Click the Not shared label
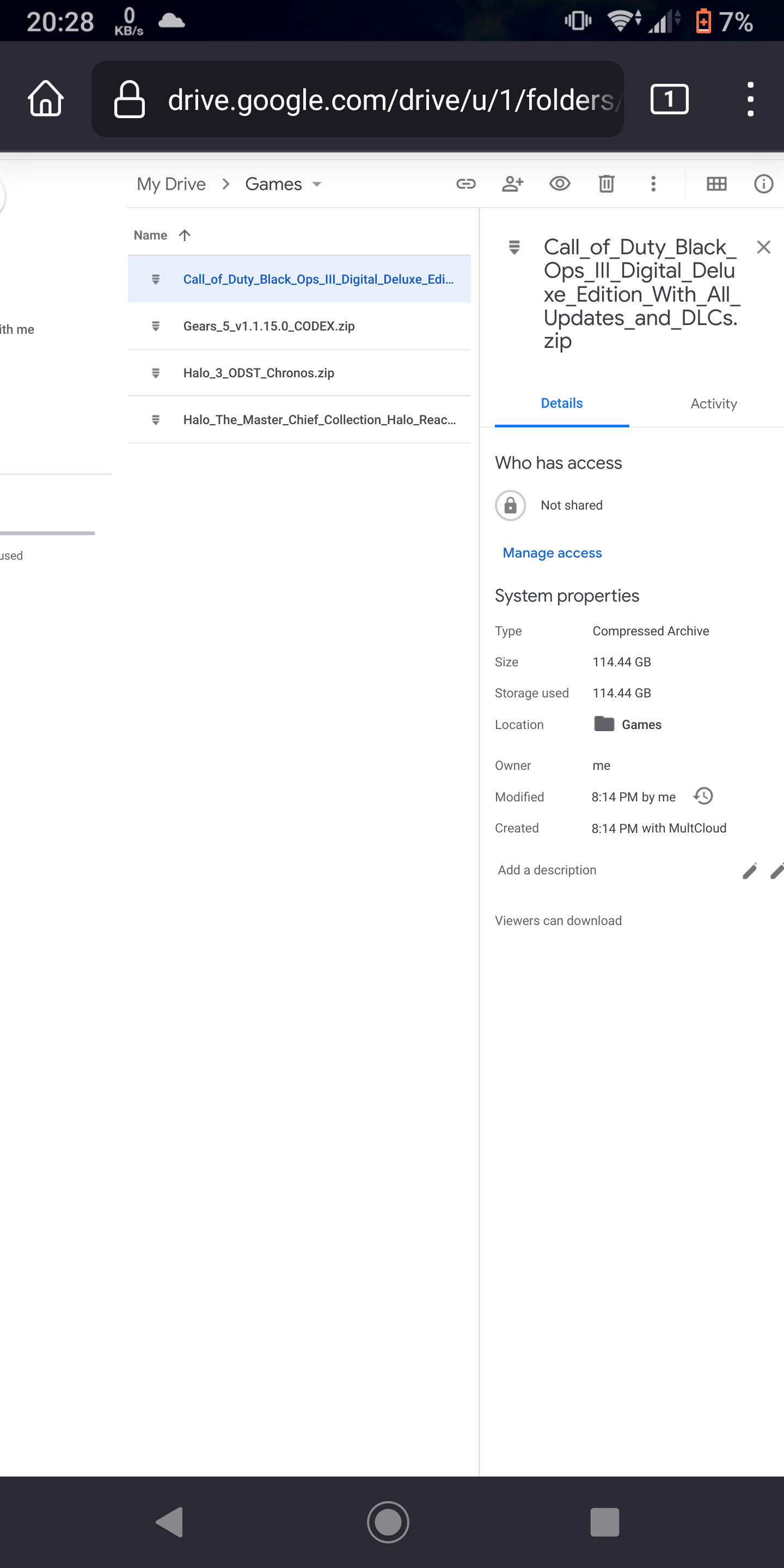The width and height of the screenshot is (784, 1568). pyautogui.click(x=572, y=505)
